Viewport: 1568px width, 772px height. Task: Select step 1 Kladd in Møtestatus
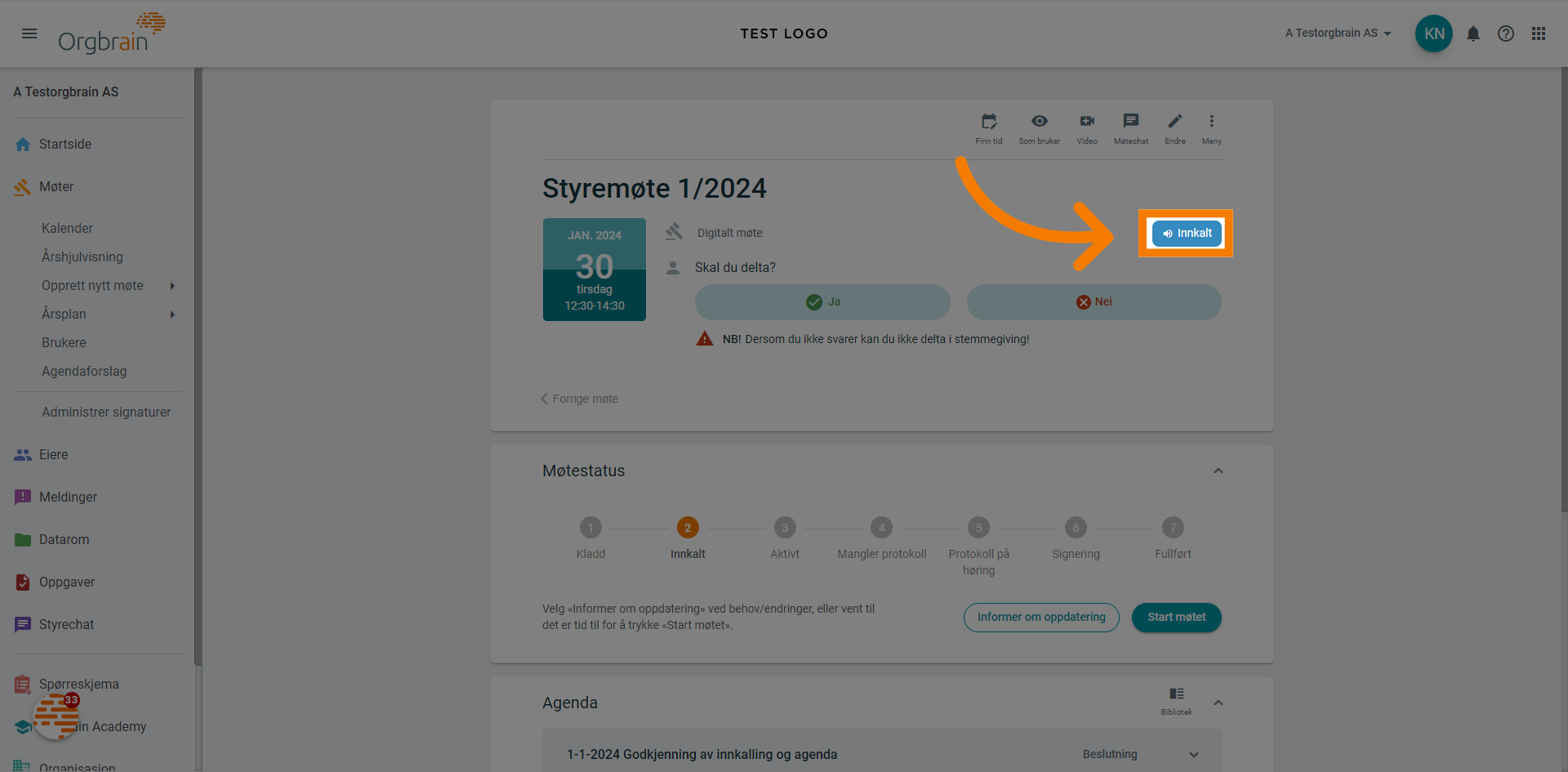click(590, 528)
